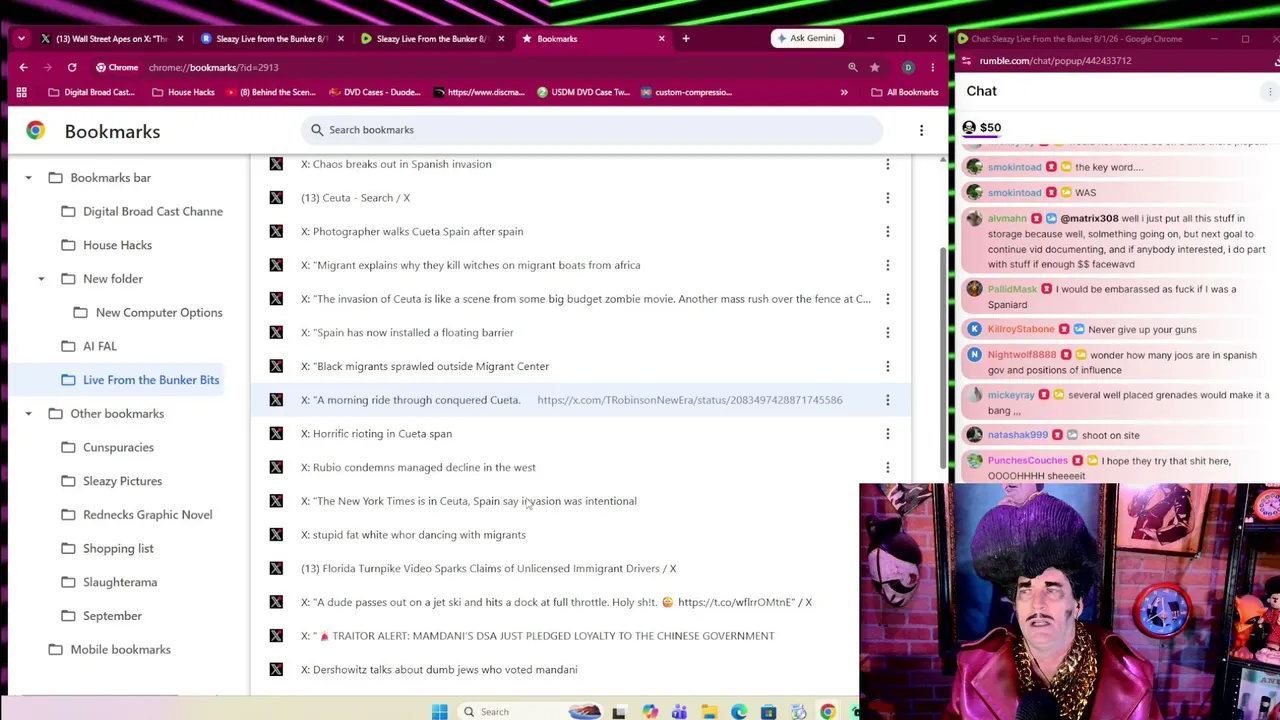Open the zoom magnifier icon in address bar
The width and height of the screenshot is (1280, 720).
pos(853,67)
